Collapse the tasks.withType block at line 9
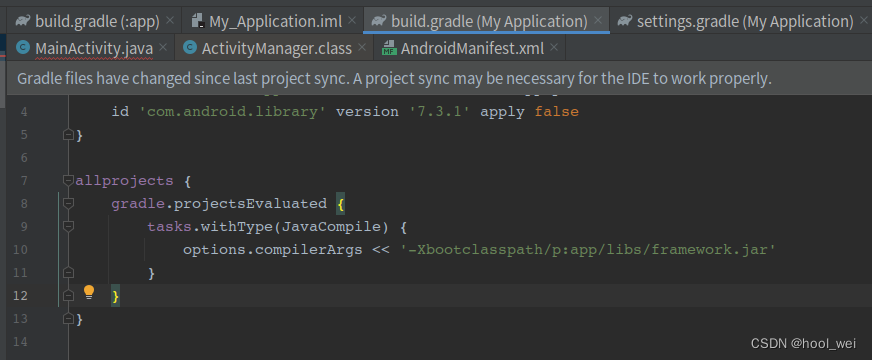Viewport: 872px width, 360px height. tap(68, 226)
